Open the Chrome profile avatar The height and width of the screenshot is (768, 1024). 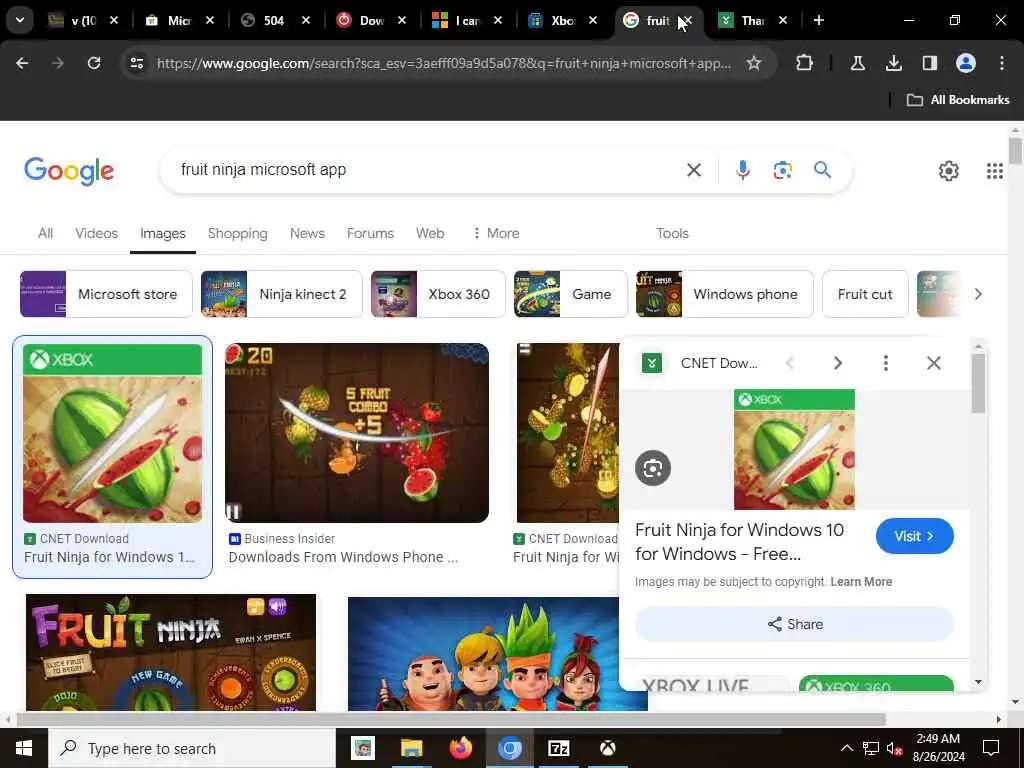tap(966, 63)
